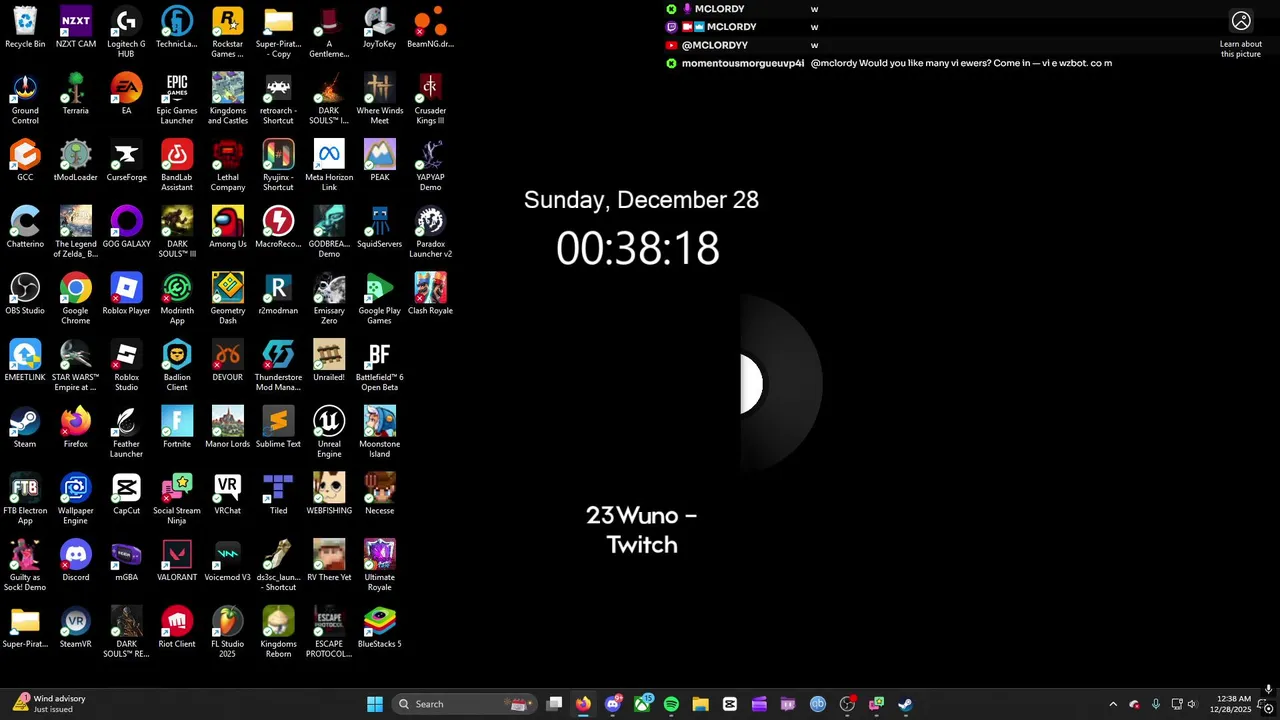This screenshot has width=1280, height=720.
Task: Click the microphone tray icon
Action: [x=1156, y=704]
